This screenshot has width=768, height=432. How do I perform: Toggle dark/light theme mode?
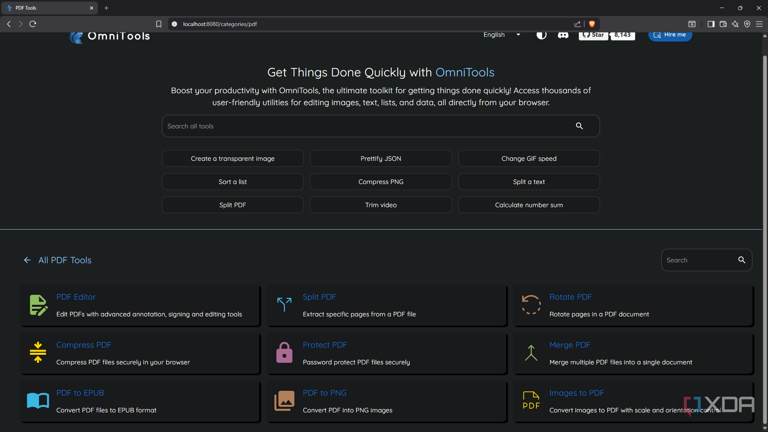[x=541, y=35]
